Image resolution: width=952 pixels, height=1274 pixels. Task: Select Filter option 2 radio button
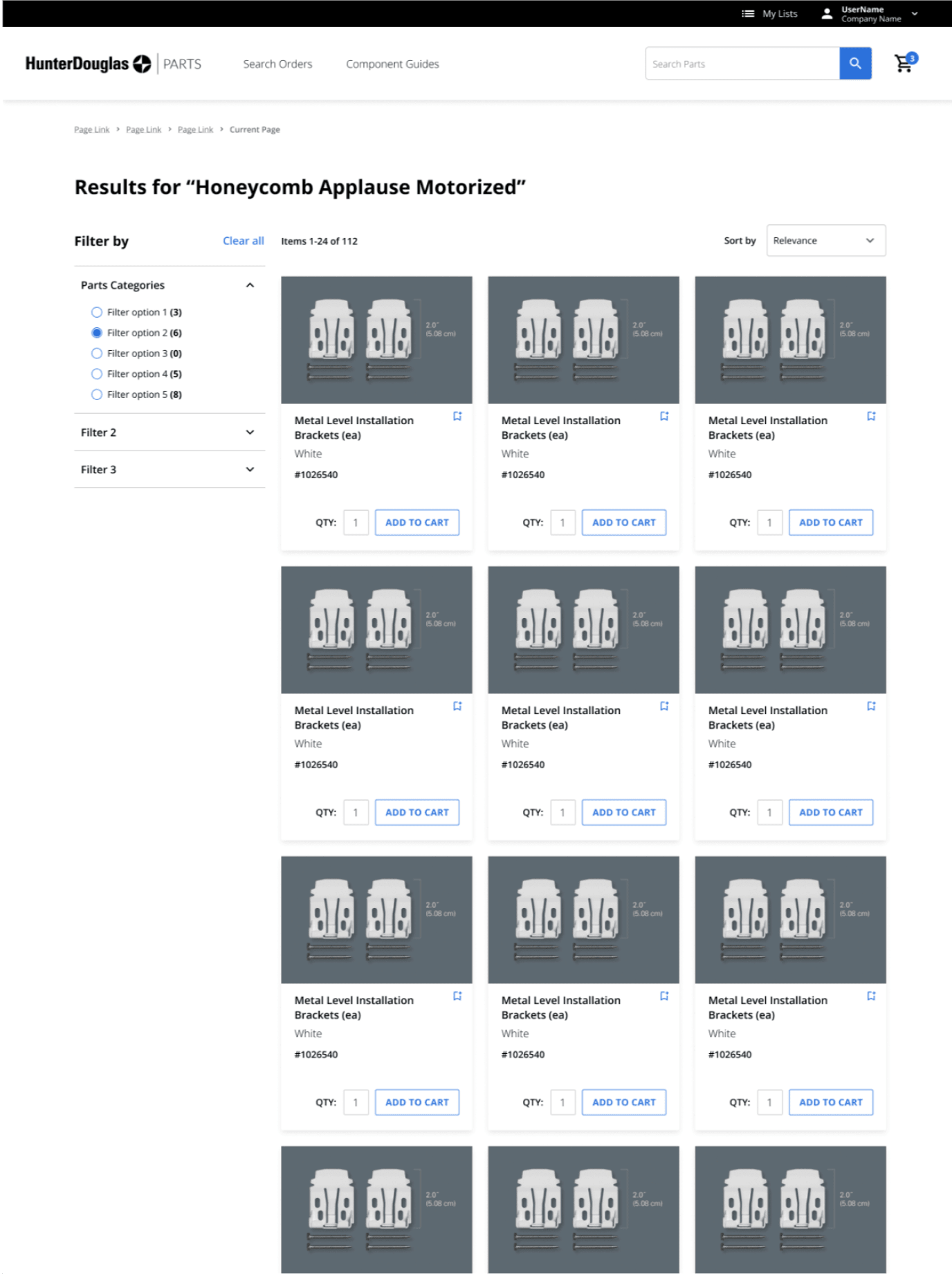click(x=97, y=333)
